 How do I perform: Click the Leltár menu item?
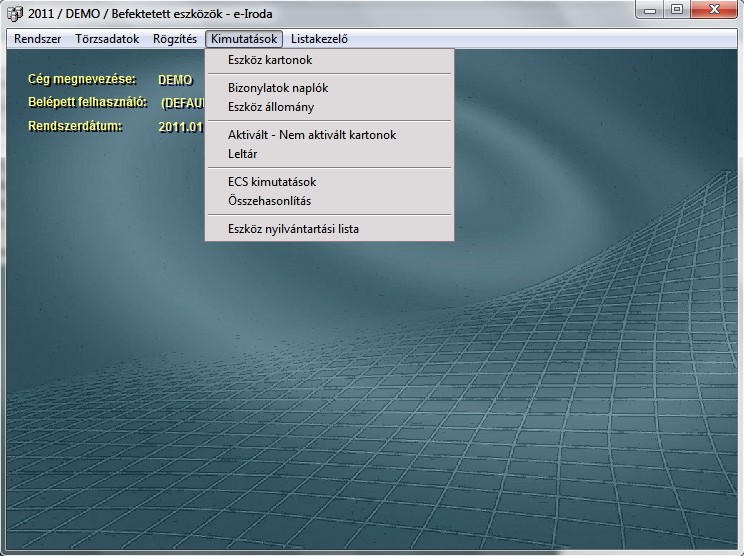click(x=243, y=154)
